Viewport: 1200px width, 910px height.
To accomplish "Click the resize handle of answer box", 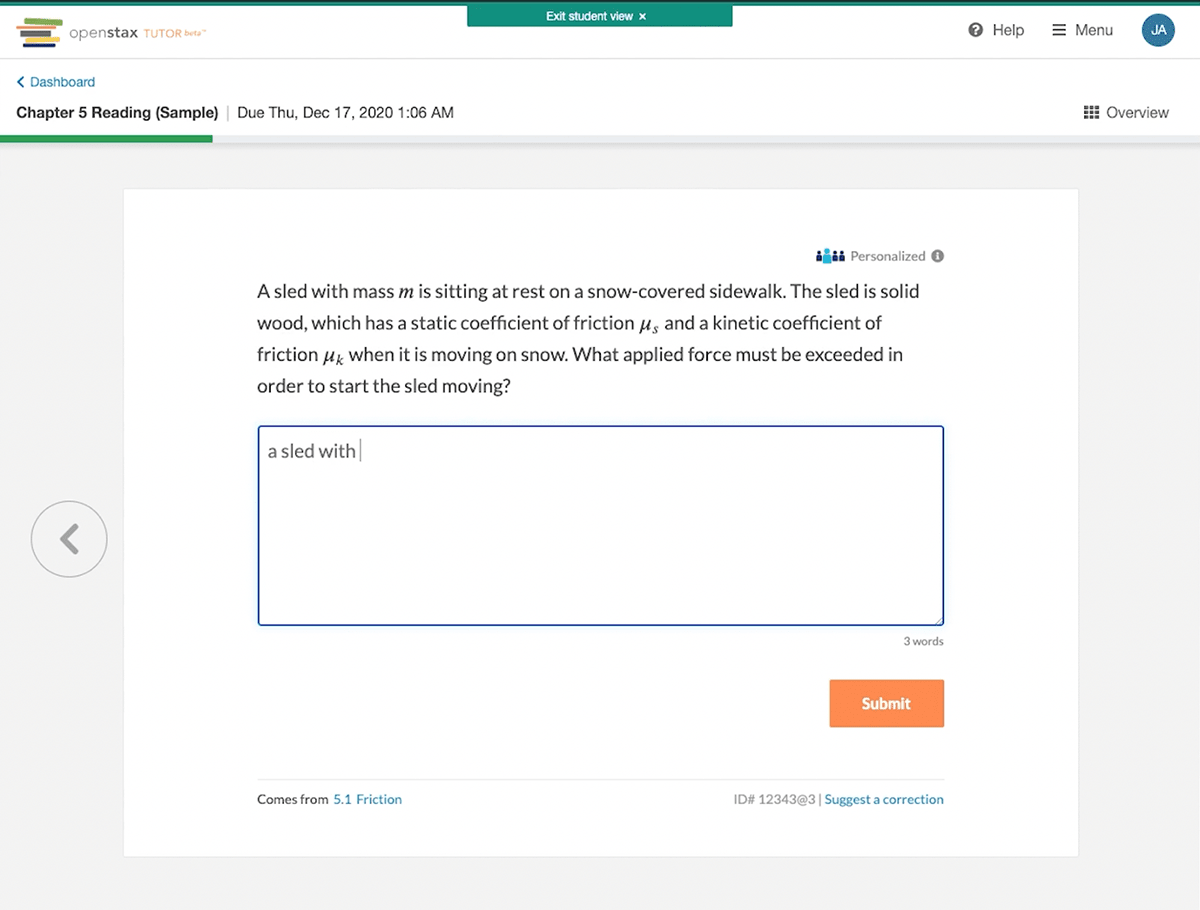I will 936,619.
